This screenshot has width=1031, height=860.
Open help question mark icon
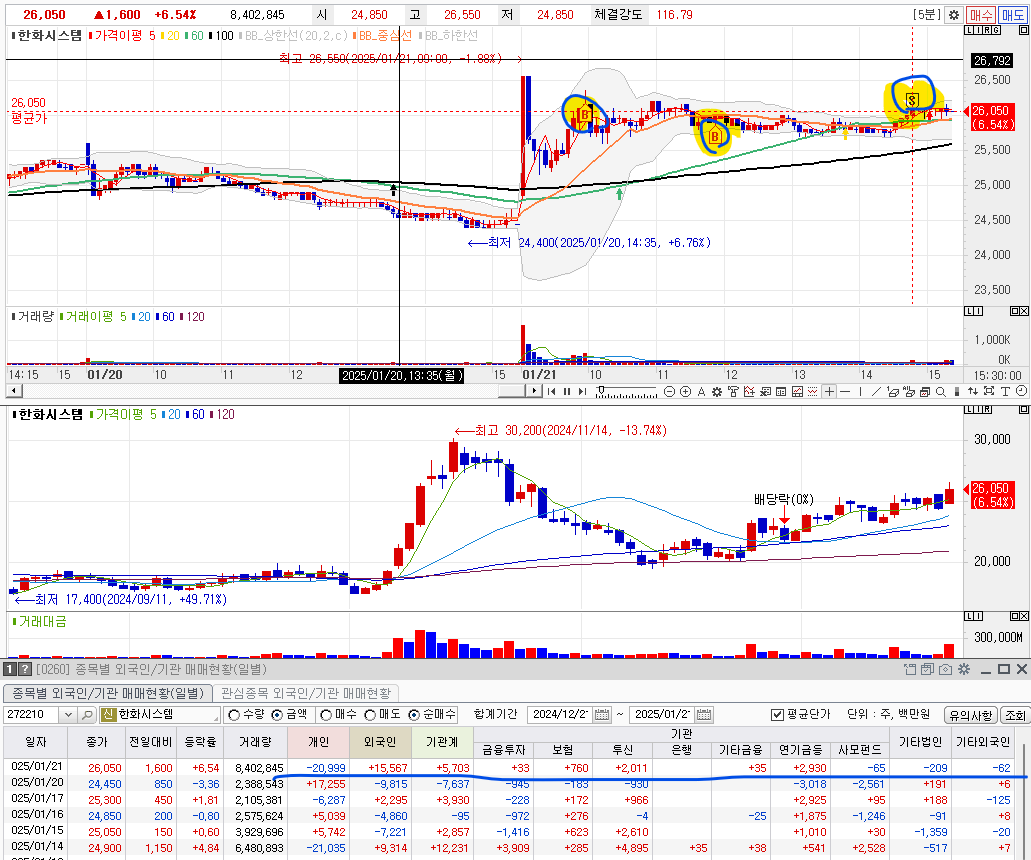tap(24, 669)
